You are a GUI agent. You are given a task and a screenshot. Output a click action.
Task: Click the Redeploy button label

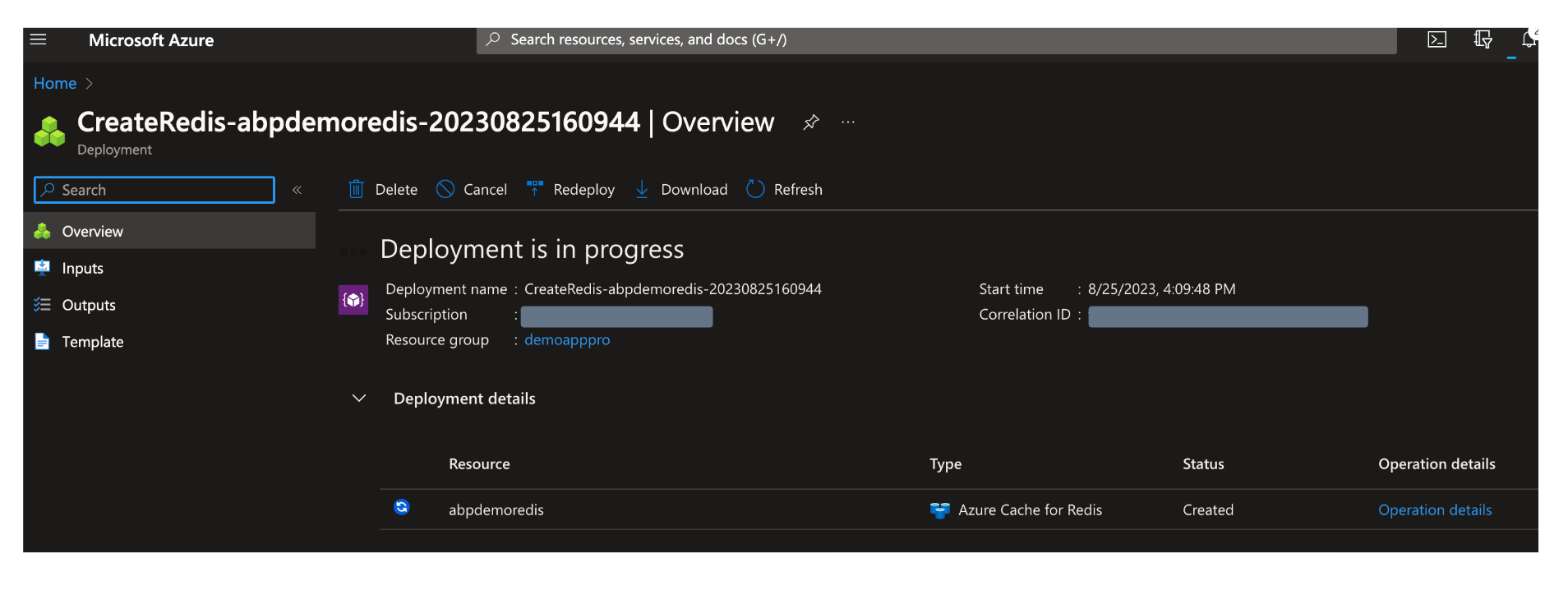pos(583,190)
